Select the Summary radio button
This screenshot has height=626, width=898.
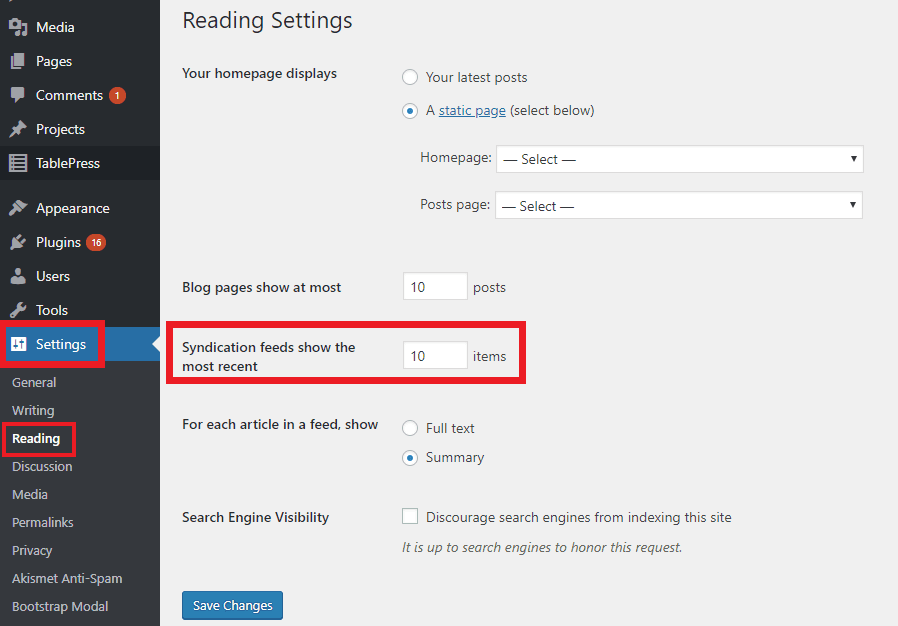(x=409, y=458)
